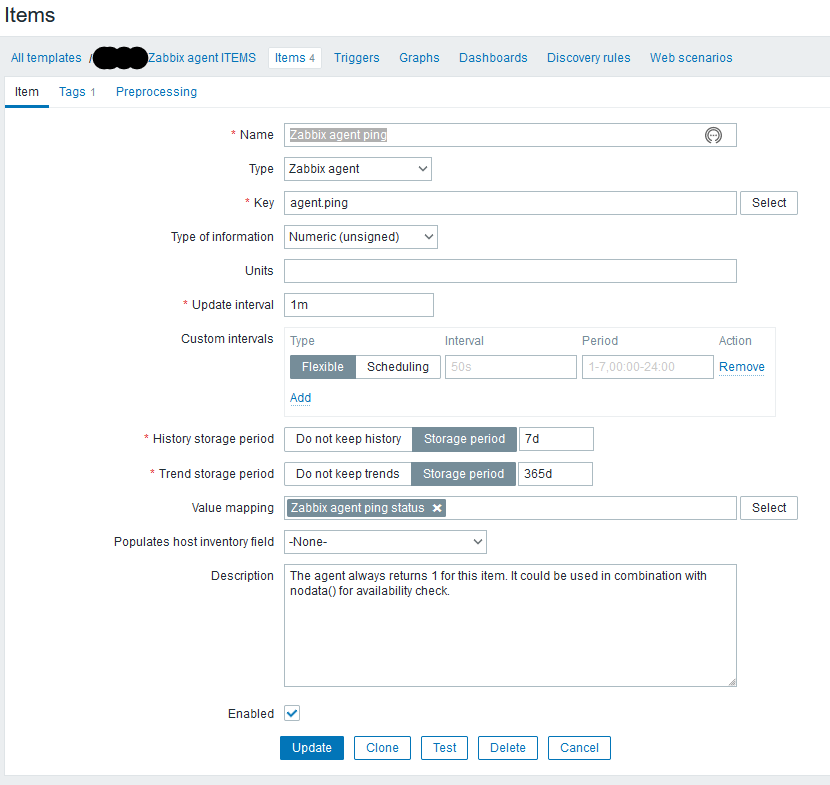Open Discovery rules section

[589, 58]
